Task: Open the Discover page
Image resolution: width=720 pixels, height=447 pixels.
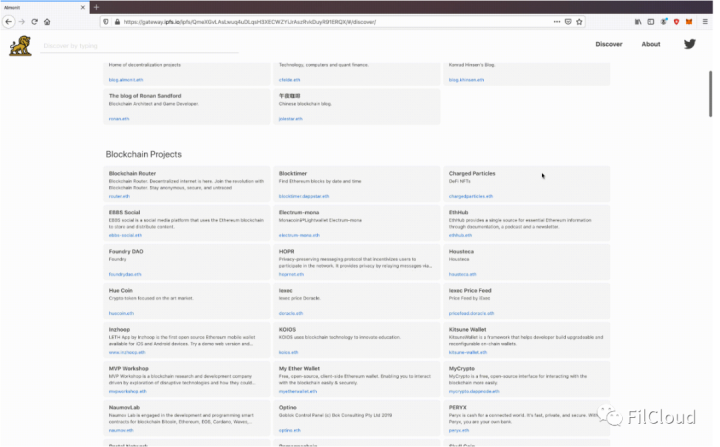Action: click(x=609, y=44)
